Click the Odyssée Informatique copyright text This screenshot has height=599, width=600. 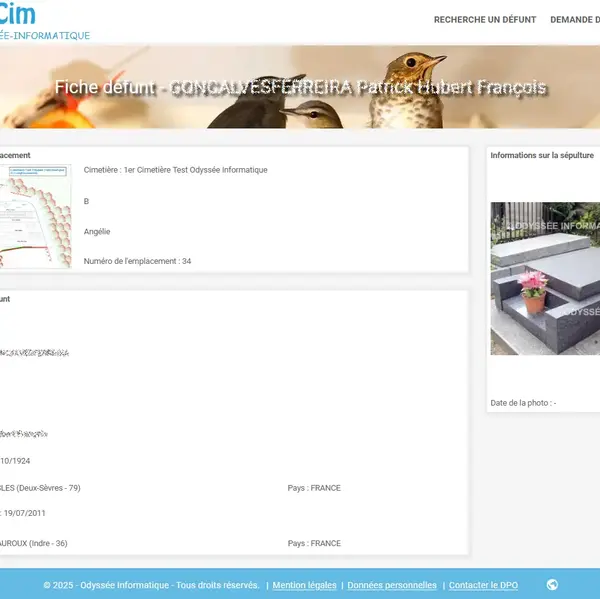(x=151, y=585)
